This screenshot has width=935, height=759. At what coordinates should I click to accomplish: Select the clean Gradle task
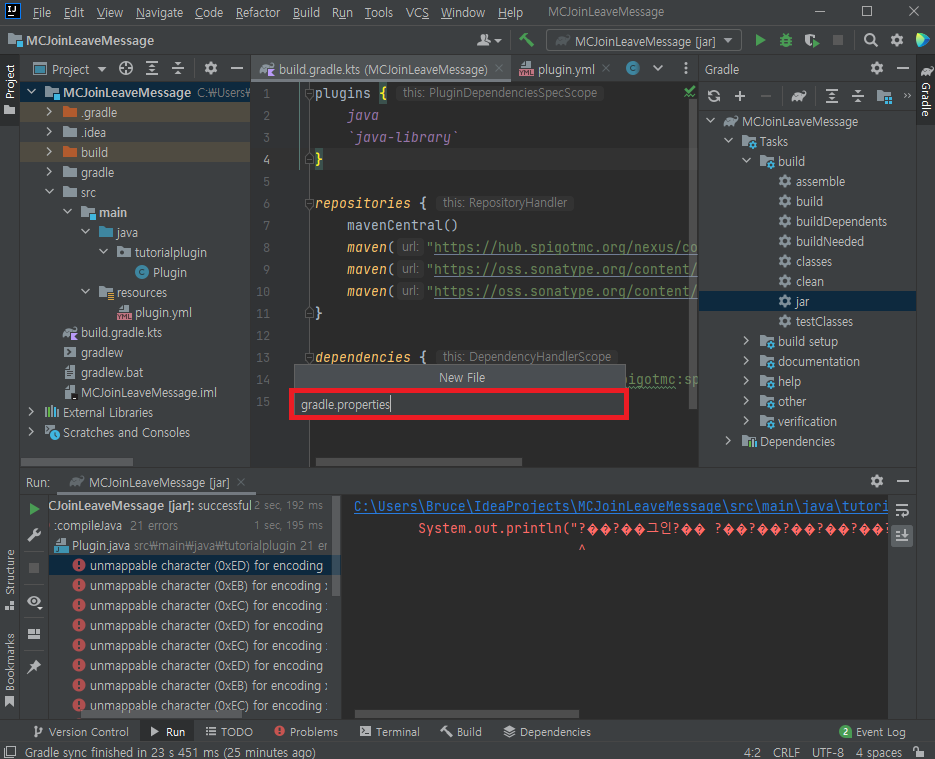[809, 281]
